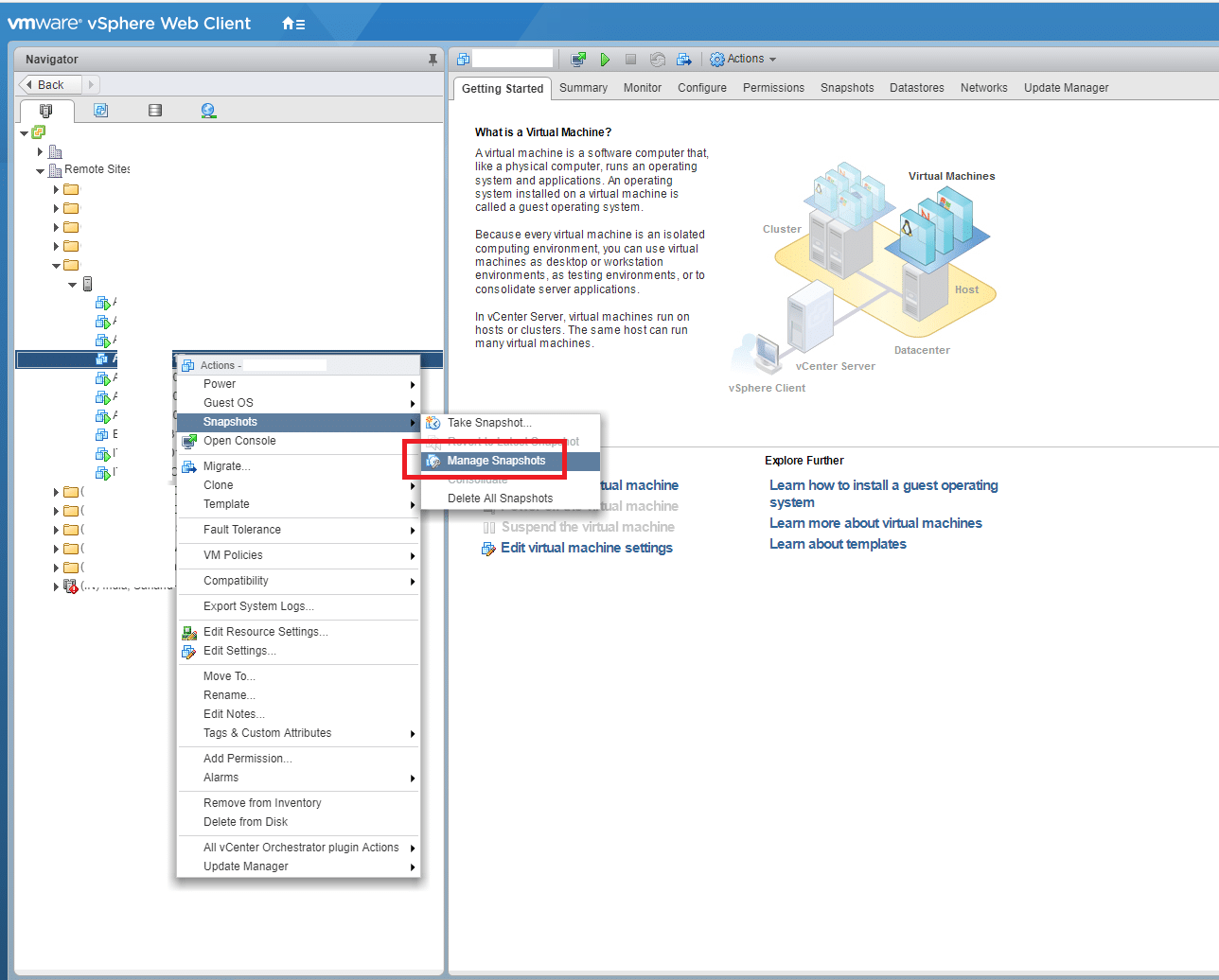This screenshot has width=1219, height=980.
Task: Collapse the host node in tree
Action: 73,285
